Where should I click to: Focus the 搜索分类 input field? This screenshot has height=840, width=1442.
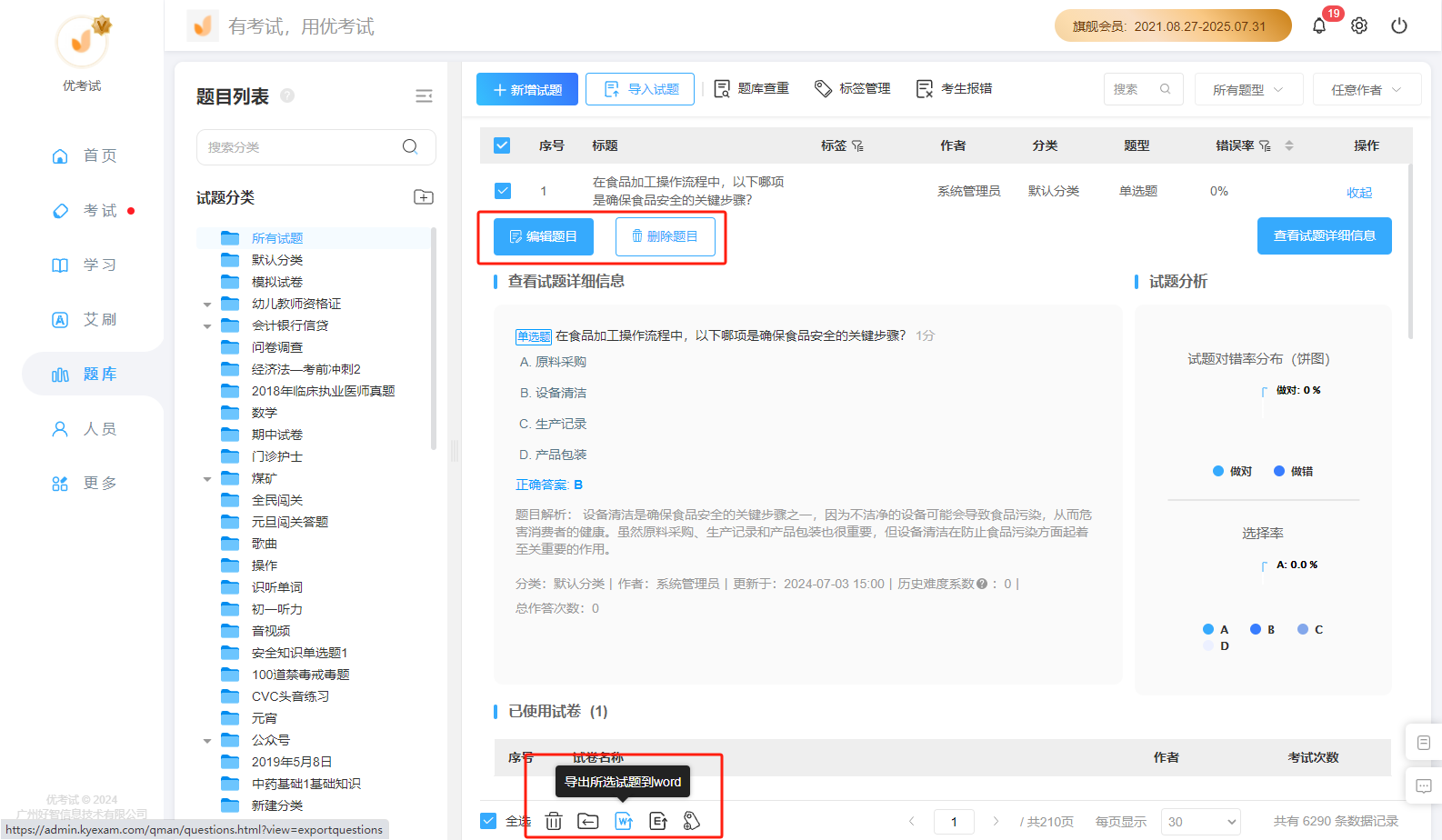[316, 147]
